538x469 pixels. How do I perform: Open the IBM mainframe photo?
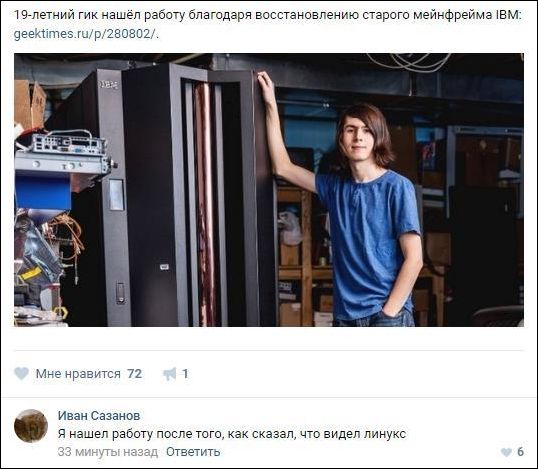269,190
